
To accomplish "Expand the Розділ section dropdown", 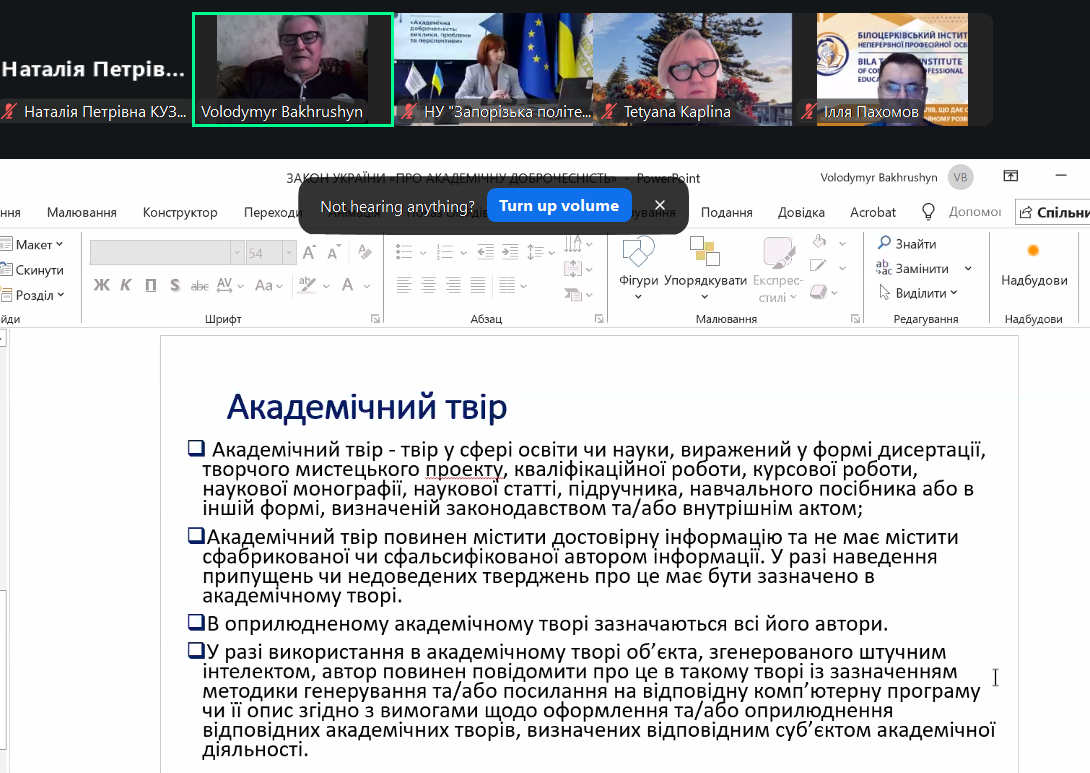I will 60,295.
